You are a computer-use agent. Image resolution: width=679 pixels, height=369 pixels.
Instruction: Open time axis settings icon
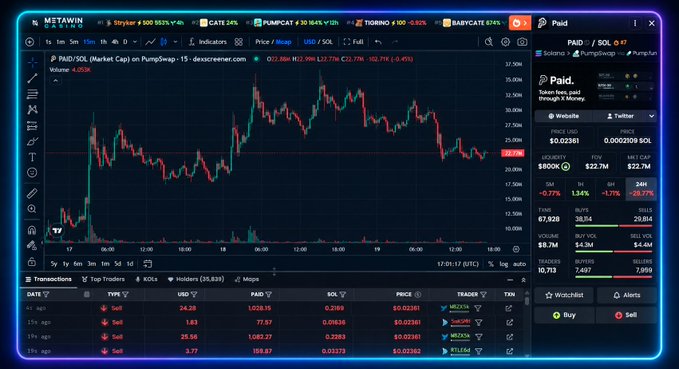pyautogui.click(x=516, y=249)
